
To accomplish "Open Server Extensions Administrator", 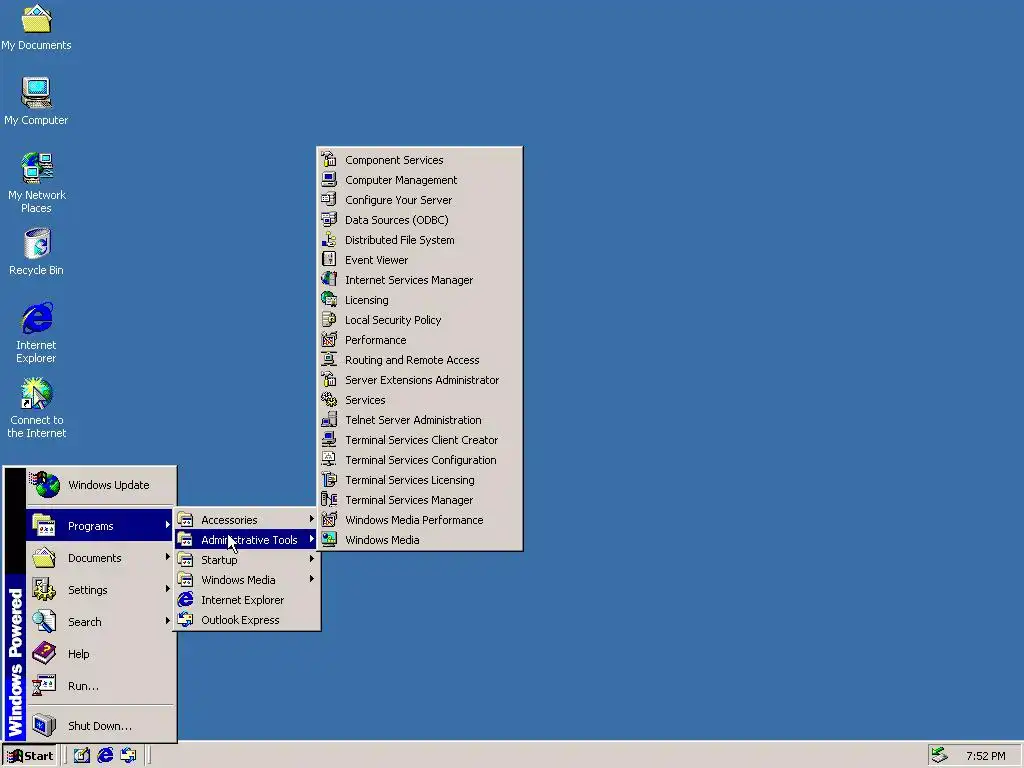I will (419, 379).
